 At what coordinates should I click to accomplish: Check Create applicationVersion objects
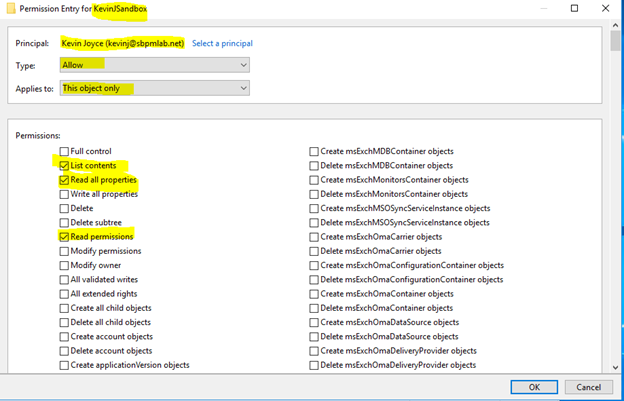point(64,365)
